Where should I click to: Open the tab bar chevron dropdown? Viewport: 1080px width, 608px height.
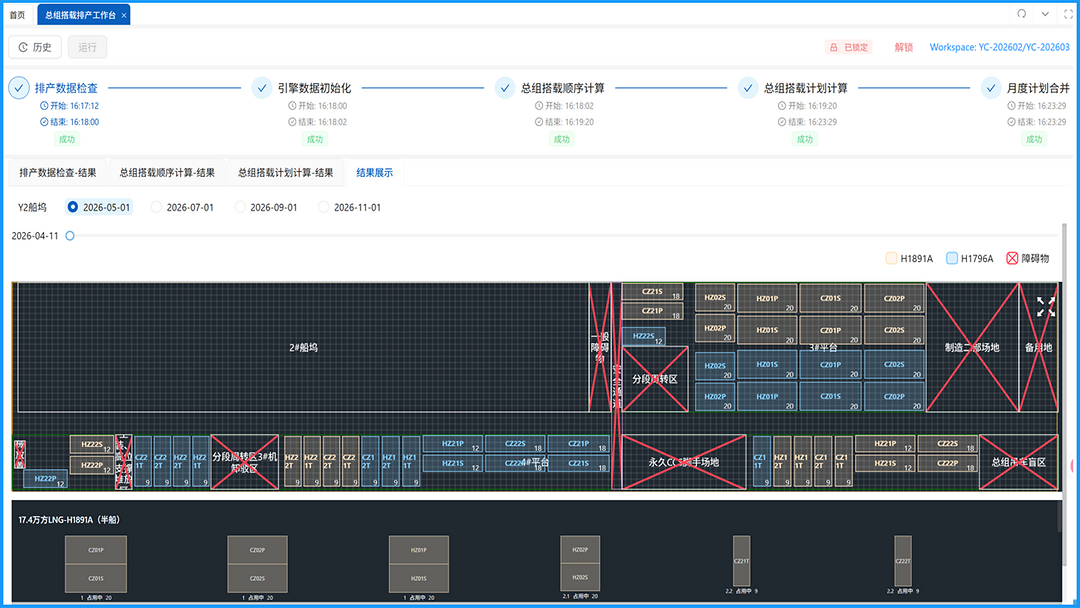pos(1045,14)
